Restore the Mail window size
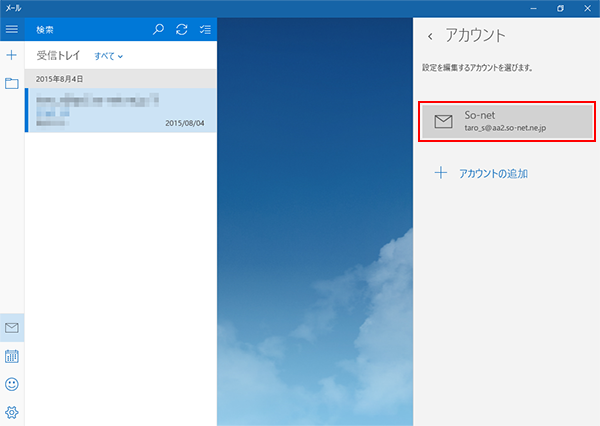 [x=560, y=8]
